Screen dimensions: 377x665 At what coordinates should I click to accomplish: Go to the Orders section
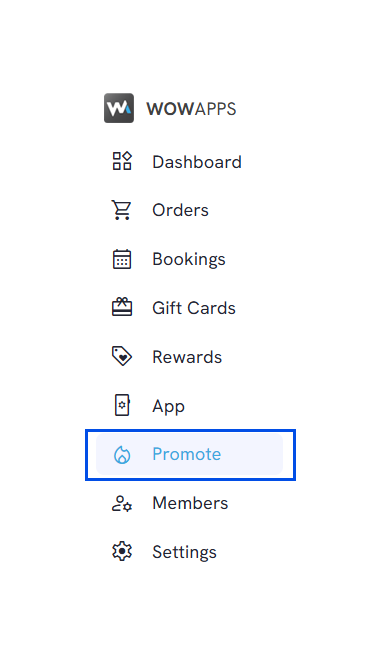pyautogui.click(x=190, y=210)
